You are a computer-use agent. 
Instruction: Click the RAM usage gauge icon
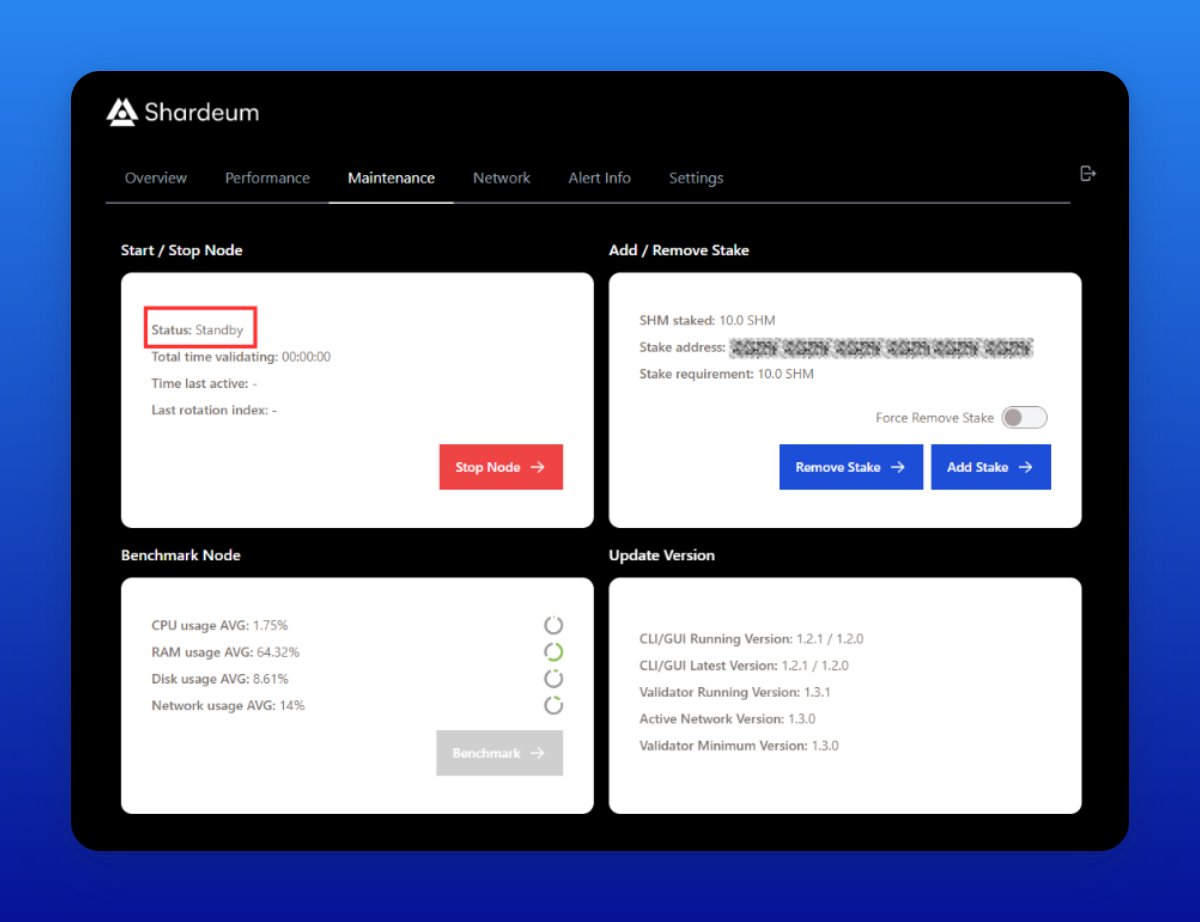553,652
